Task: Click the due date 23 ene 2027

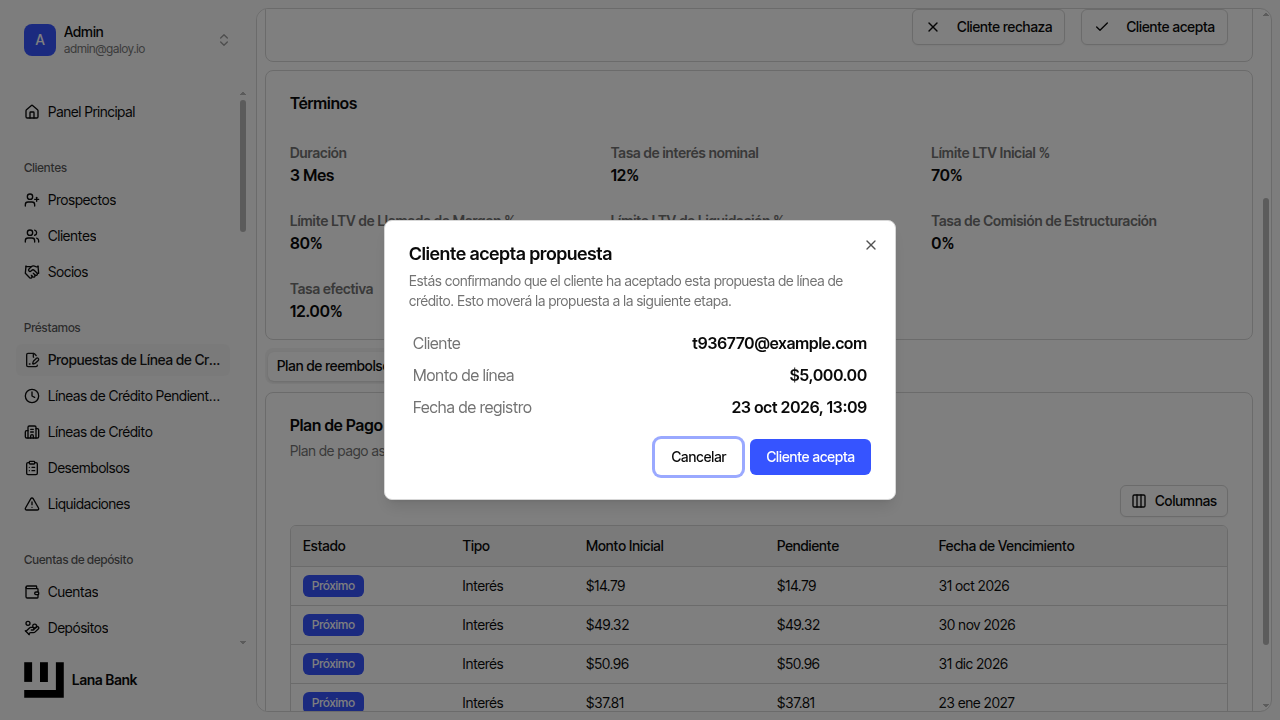Action: (x=976, y=703)
